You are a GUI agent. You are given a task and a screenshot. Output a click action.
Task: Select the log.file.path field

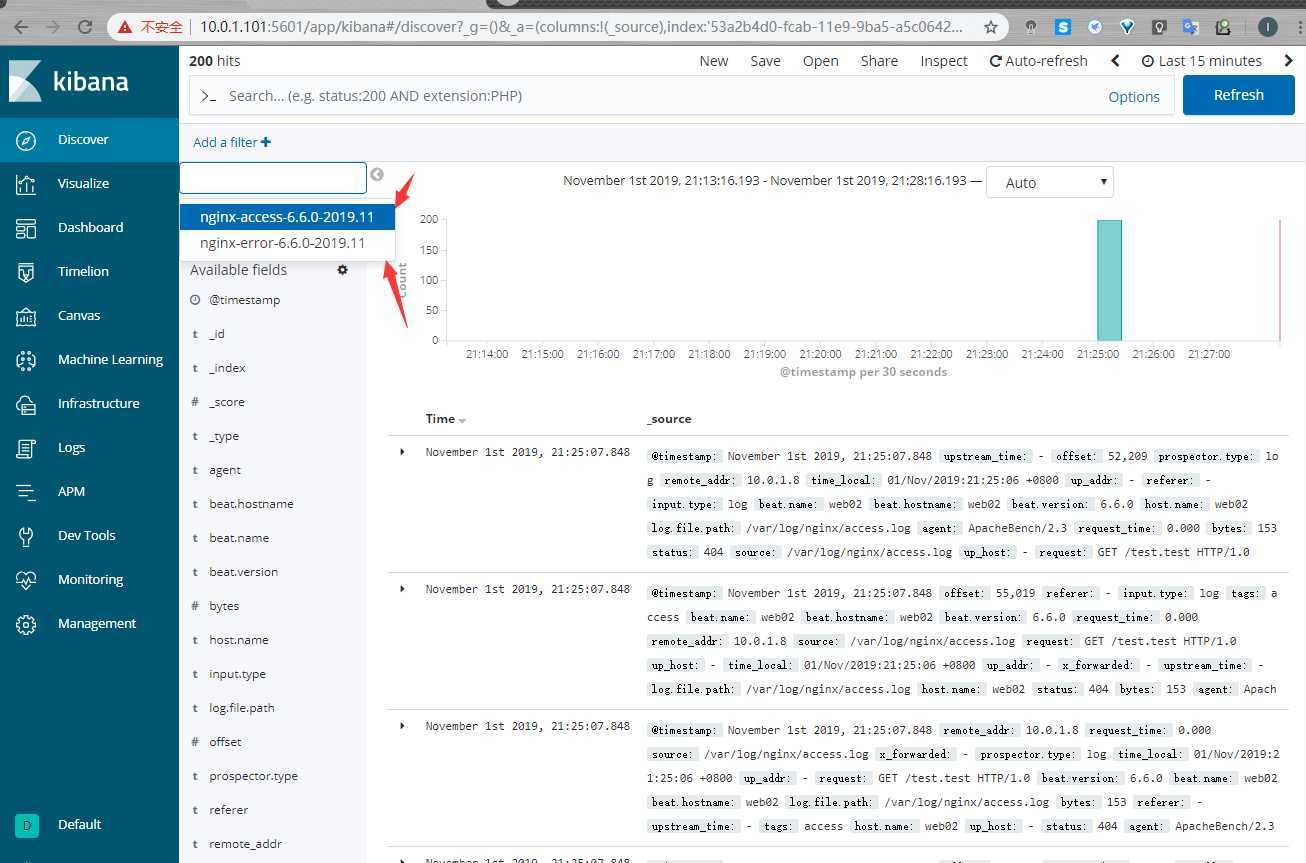coord(241,708)
